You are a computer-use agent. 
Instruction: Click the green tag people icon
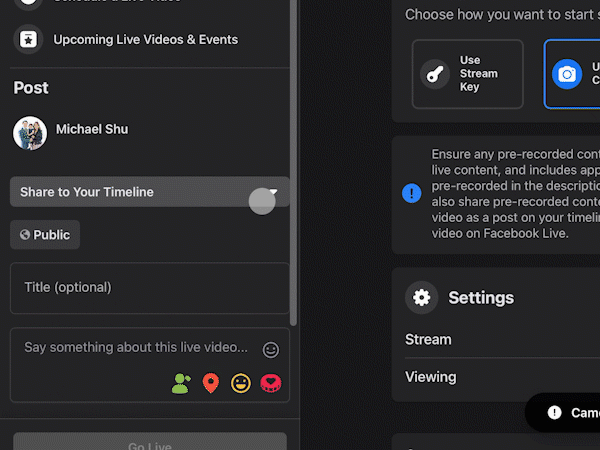click(x=180, y=383)
